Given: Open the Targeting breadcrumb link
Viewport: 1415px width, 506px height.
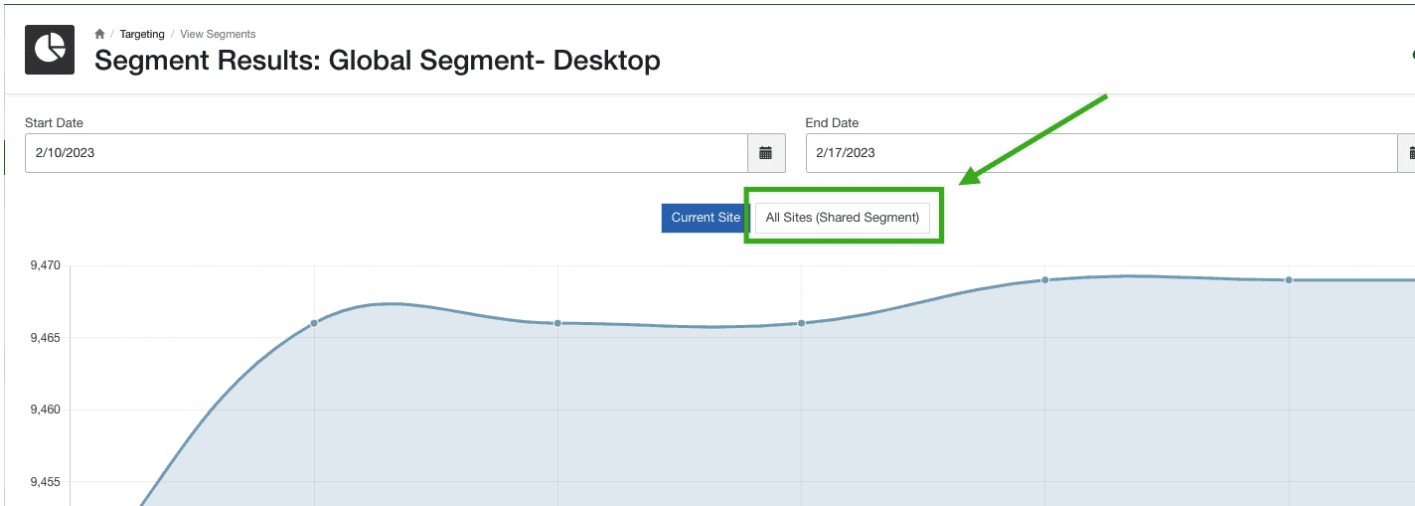Looking at the screenshot, I should (142, 34).
